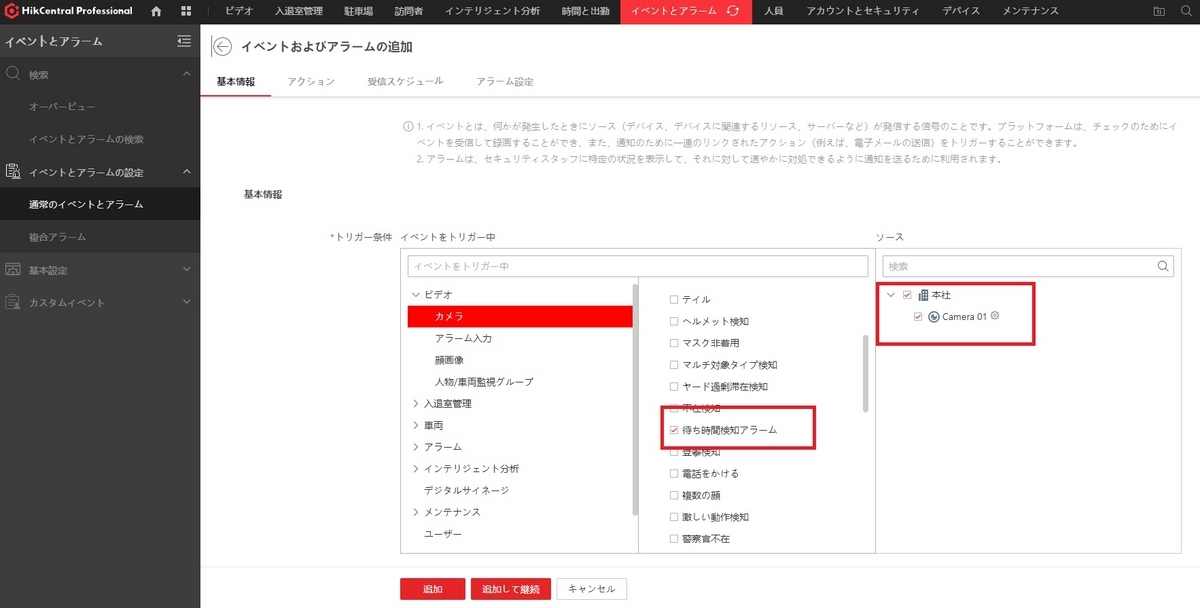
Task: Expand the メンテナンス tree node
Action: pos(415,512)
